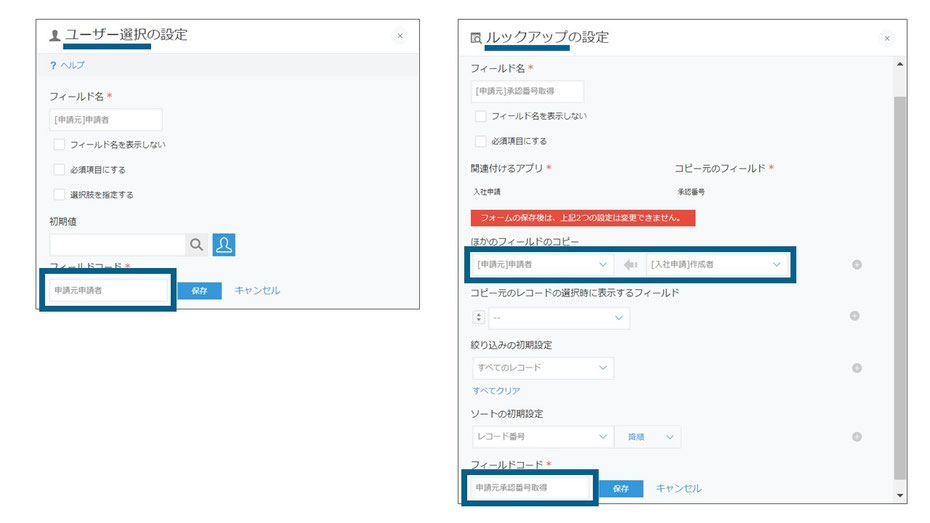Click すべてクリア link
Viewport: 930px width, 523px height.
pyautogui.click(x=496, y=391)
